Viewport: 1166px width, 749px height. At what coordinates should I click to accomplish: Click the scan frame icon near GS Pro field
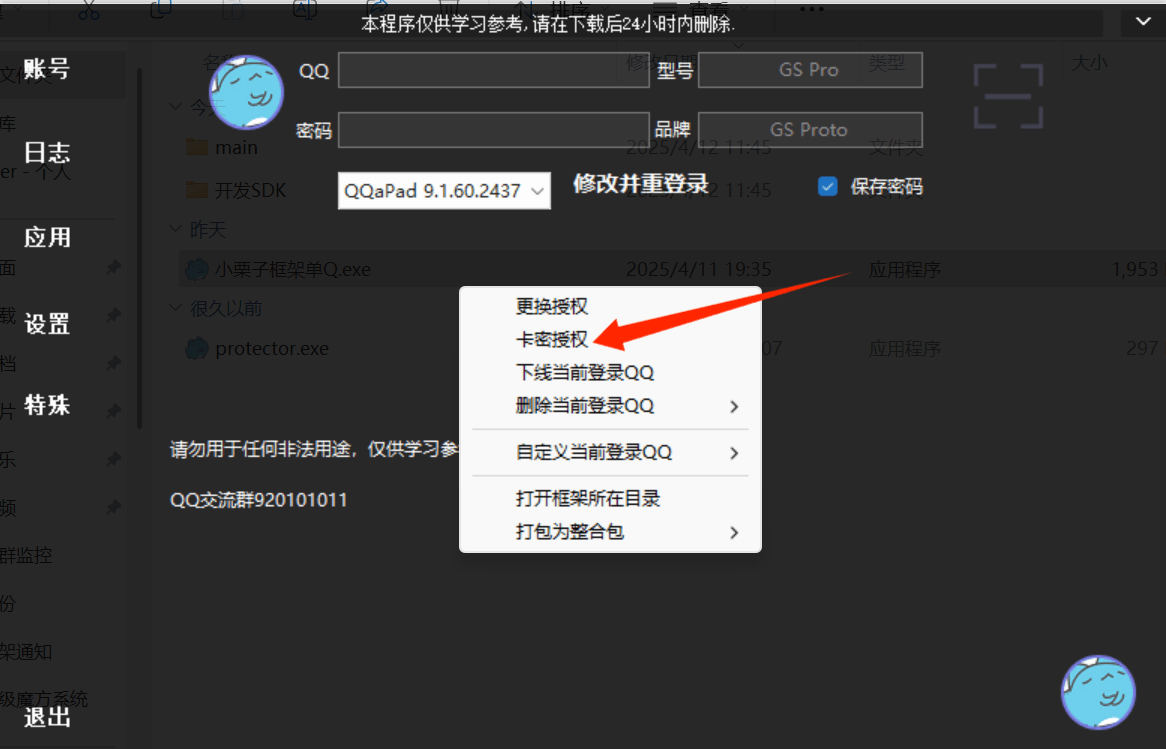[1007, 96]
